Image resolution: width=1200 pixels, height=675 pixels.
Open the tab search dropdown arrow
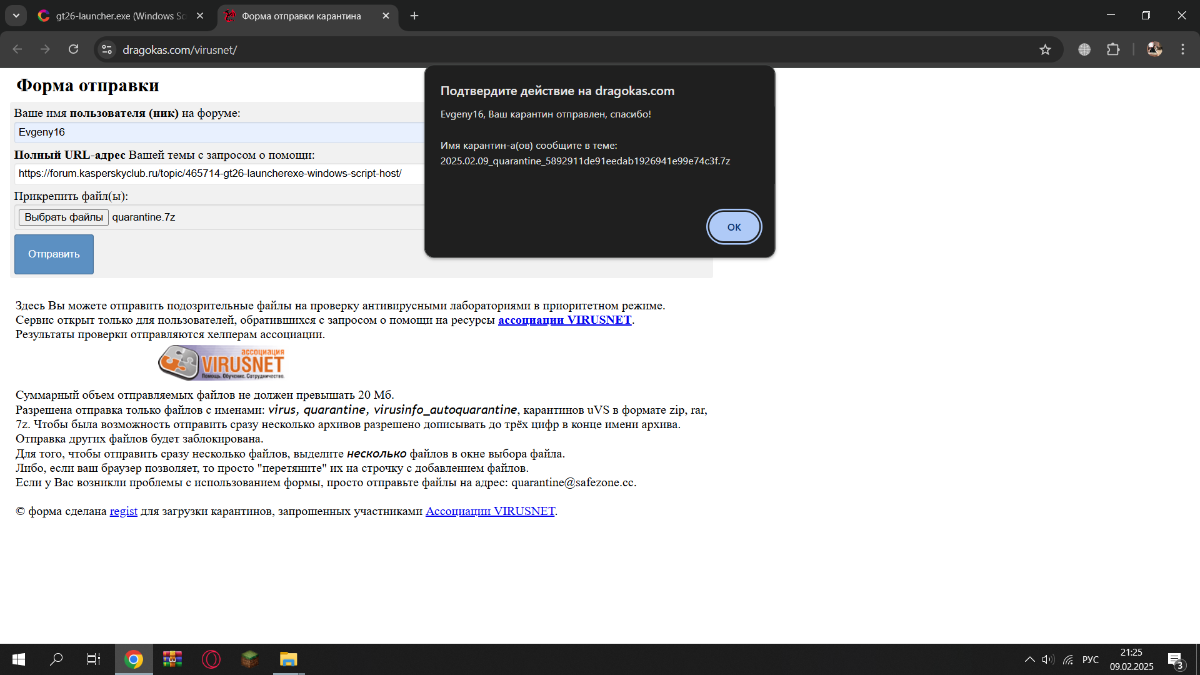click(x=15, y=16)
